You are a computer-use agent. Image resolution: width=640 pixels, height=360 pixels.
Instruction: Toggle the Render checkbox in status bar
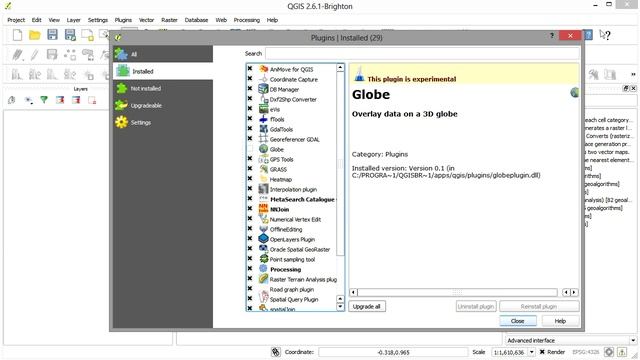pyautogui.click(x=542, y=352)
